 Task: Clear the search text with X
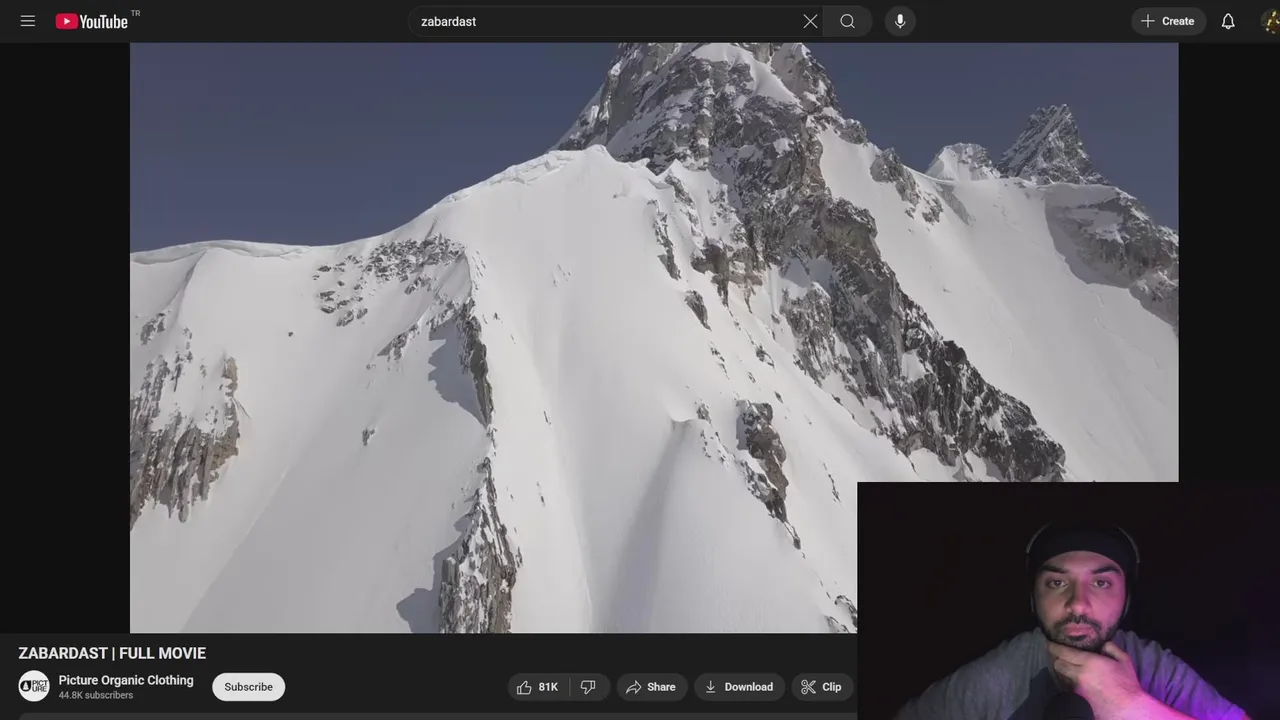[x=810, y=21]
